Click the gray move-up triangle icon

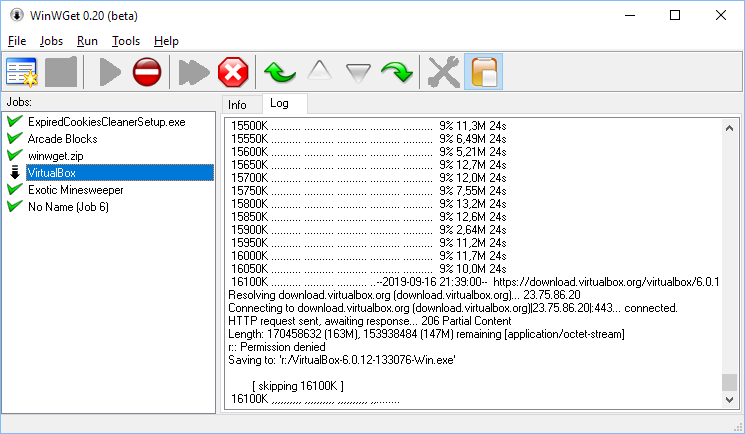tap(319, 72)
